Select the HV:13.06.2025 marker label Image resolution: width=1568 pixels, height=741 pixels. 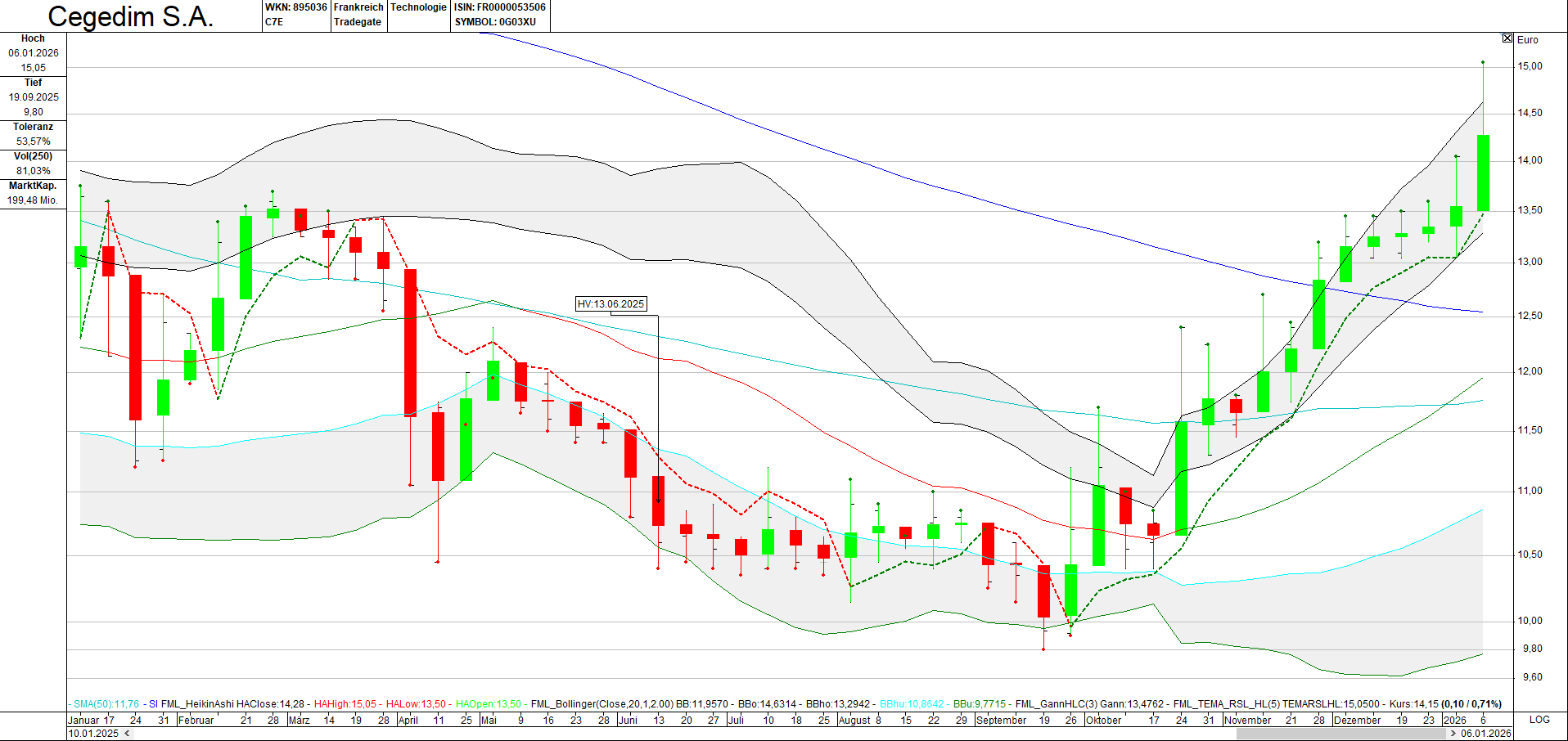coord(611,304)
